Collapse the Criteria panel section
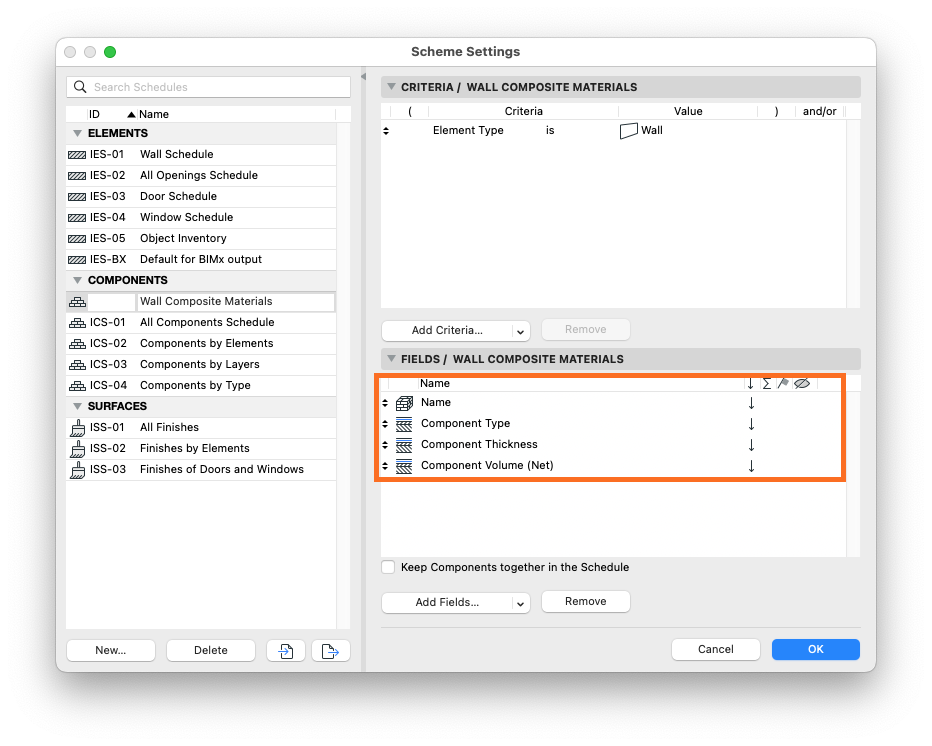The image size is (932, 746). pos(391,87)
